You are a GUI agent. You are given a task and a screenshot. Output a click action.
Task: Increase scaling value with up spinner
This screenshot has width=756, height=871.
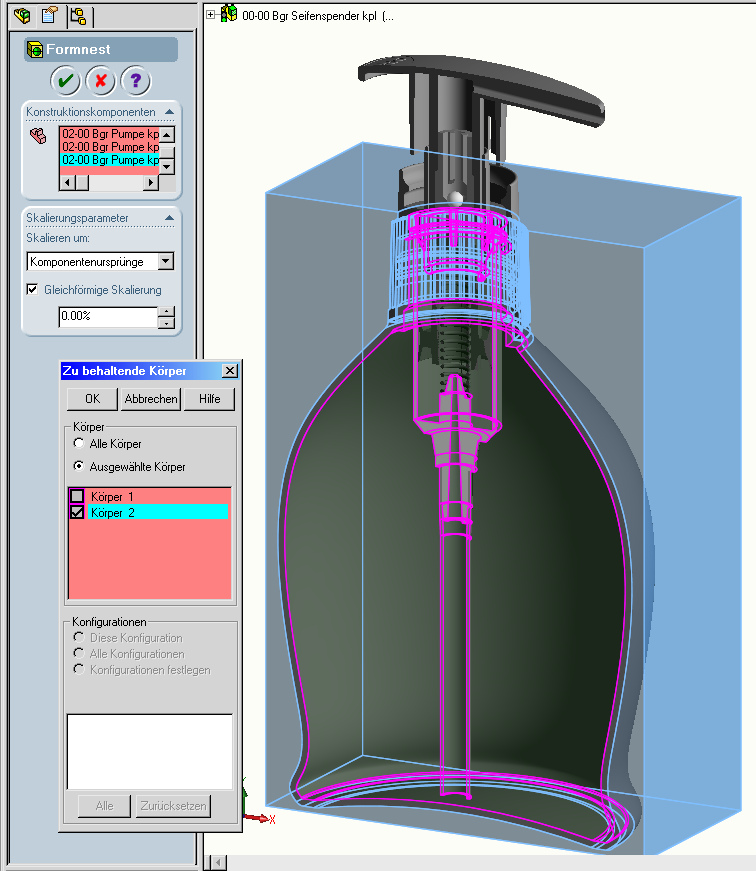pyautogui.click(x=166, y=312)
